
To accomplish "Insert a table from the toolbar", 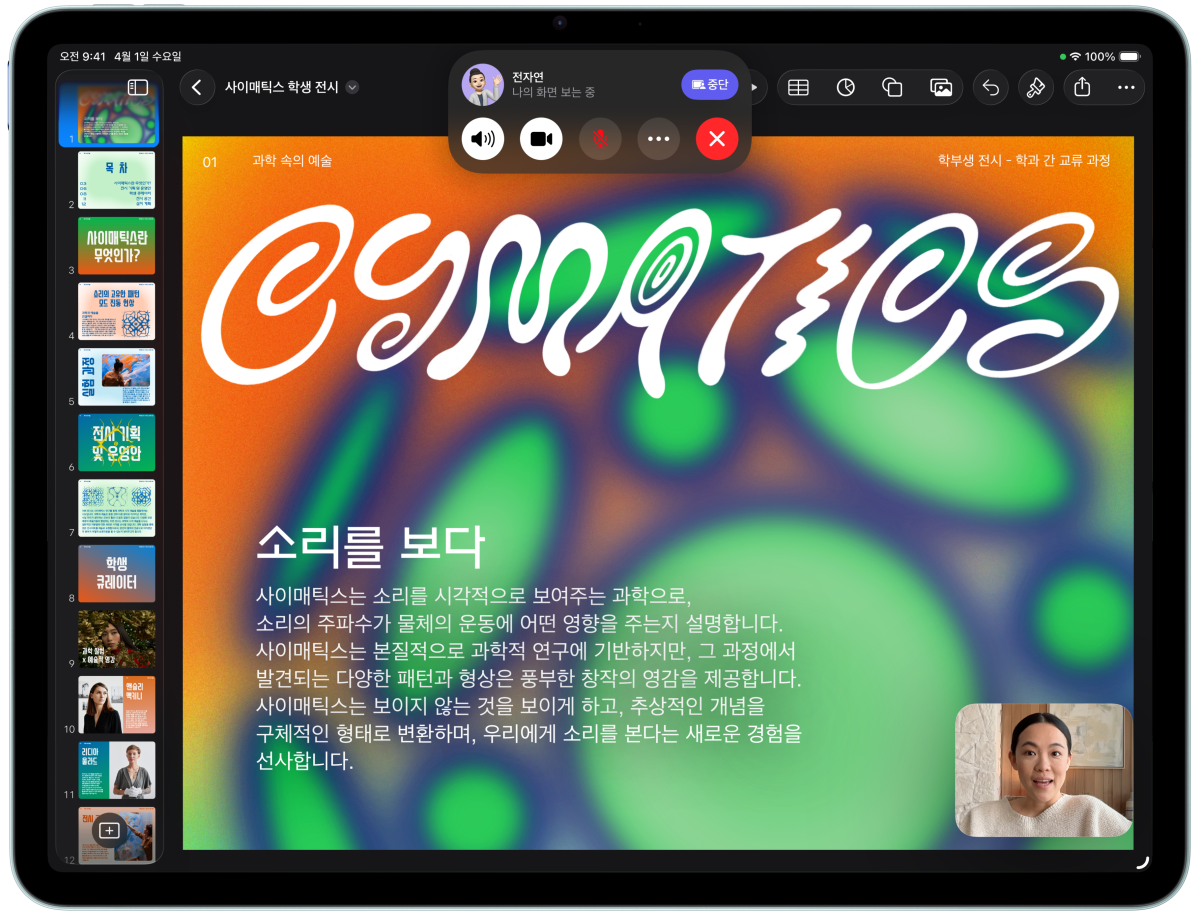I will 798,88.
